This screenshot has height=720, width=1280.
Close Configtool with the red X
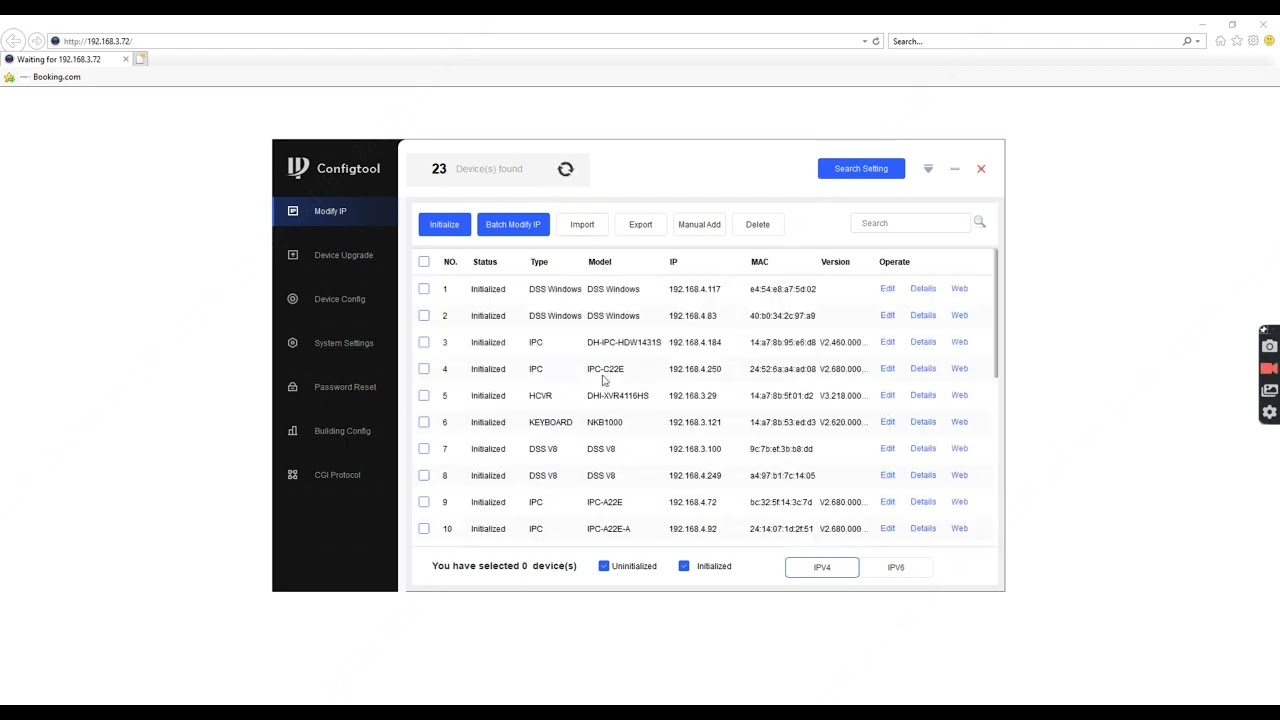point(981,169)
